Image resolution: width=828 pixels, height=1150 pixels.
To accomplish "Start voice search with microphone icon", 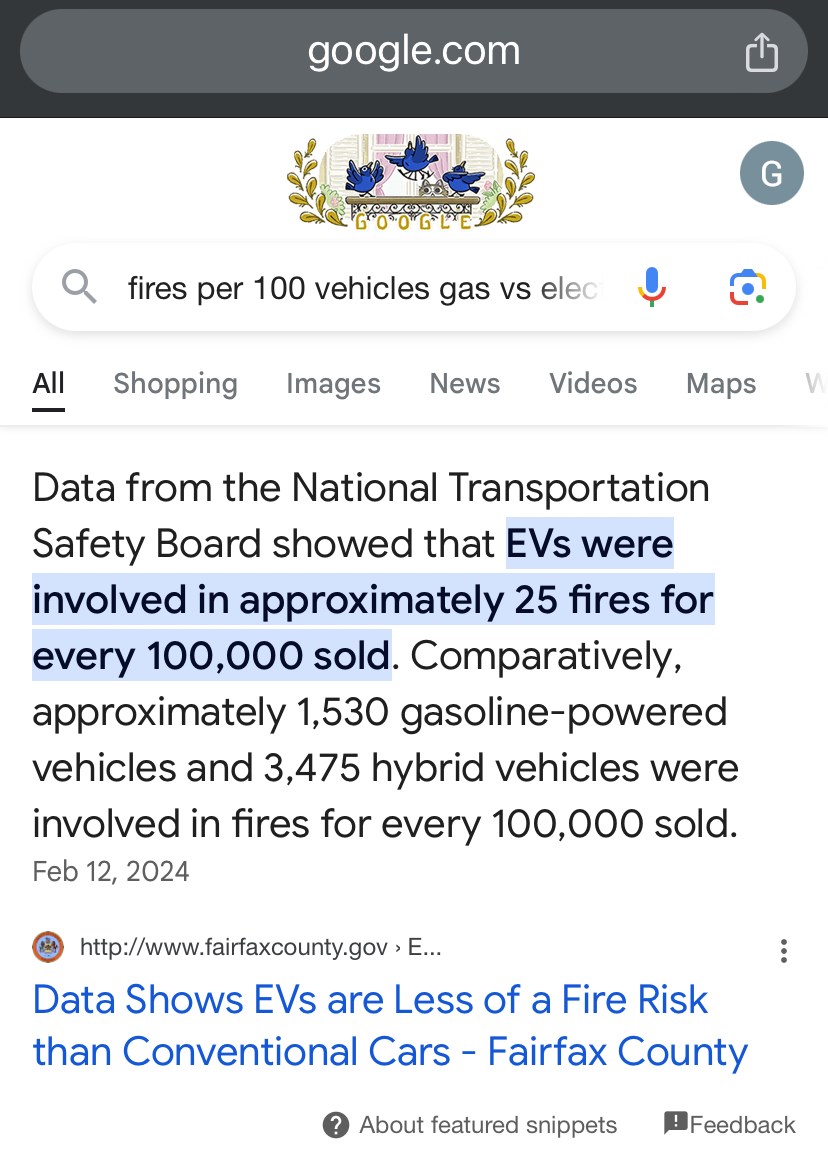I will pos(651,288).
